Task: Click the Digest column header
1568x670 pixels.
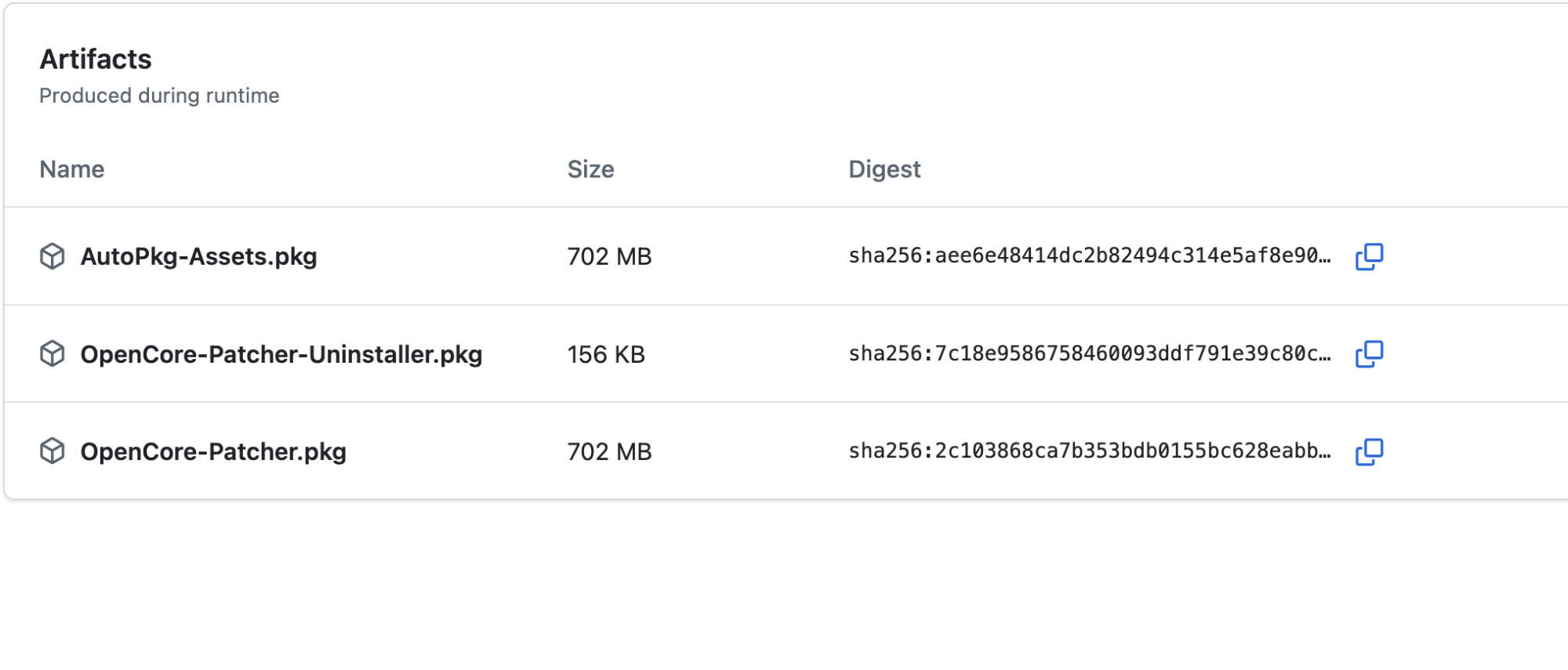Action: pyautogui.click(x=884, y=169)
